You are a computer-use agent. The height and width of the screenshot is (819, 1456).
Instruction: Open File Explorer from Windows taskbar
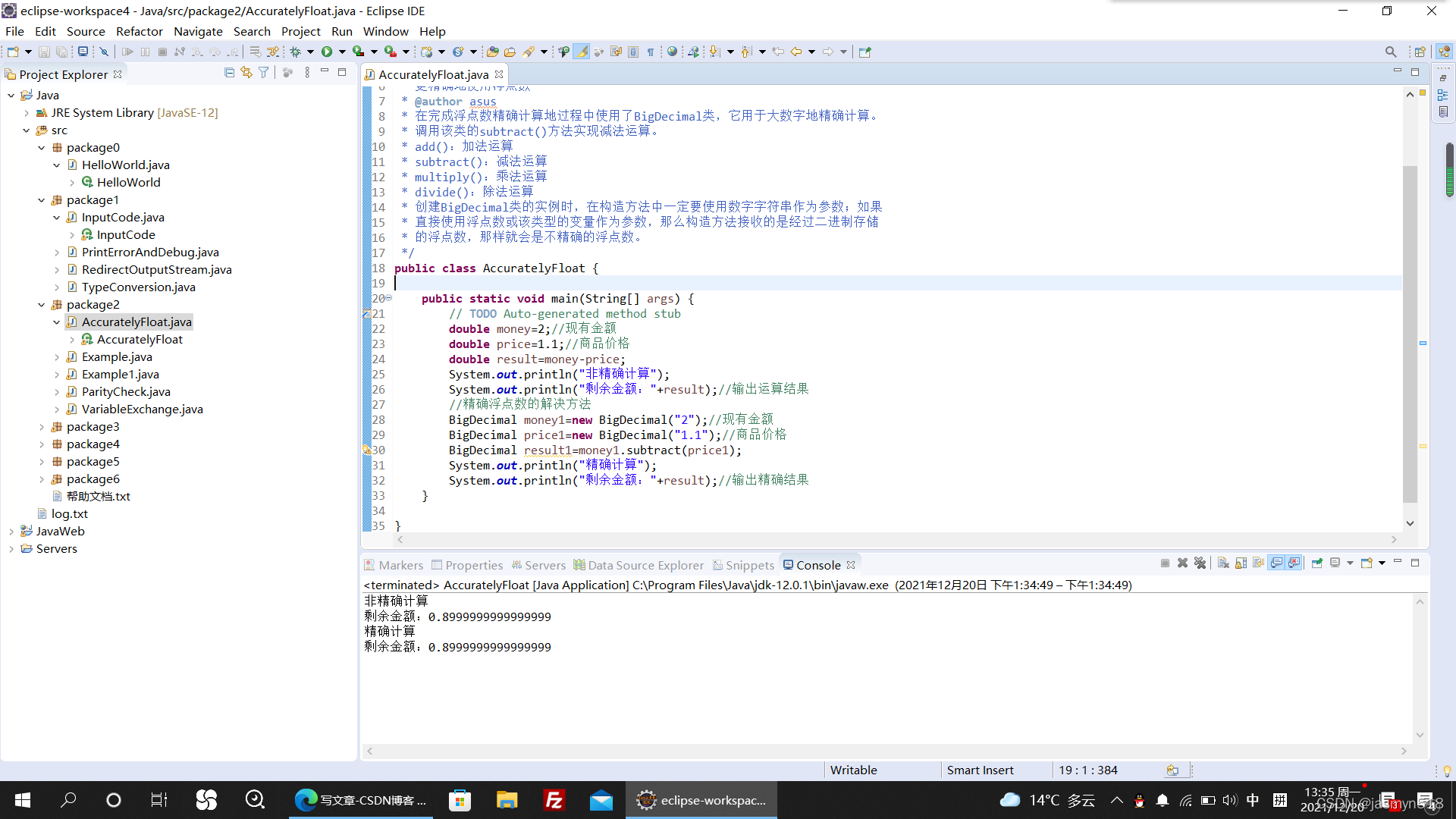pos(507,800)
